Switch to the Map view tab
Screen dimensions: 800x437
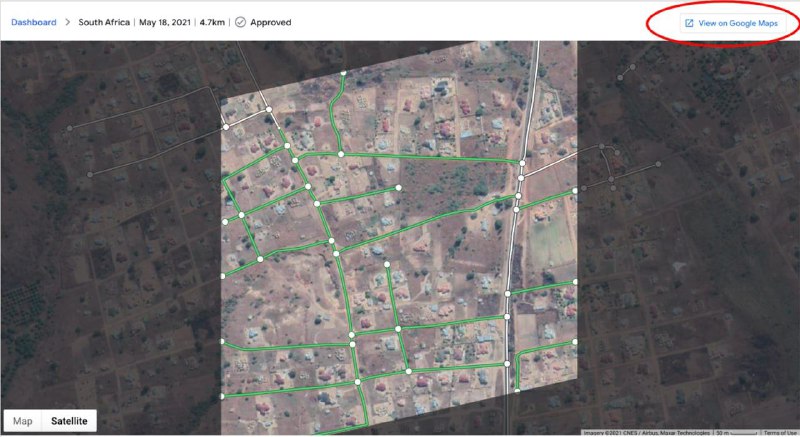[22, 421]
